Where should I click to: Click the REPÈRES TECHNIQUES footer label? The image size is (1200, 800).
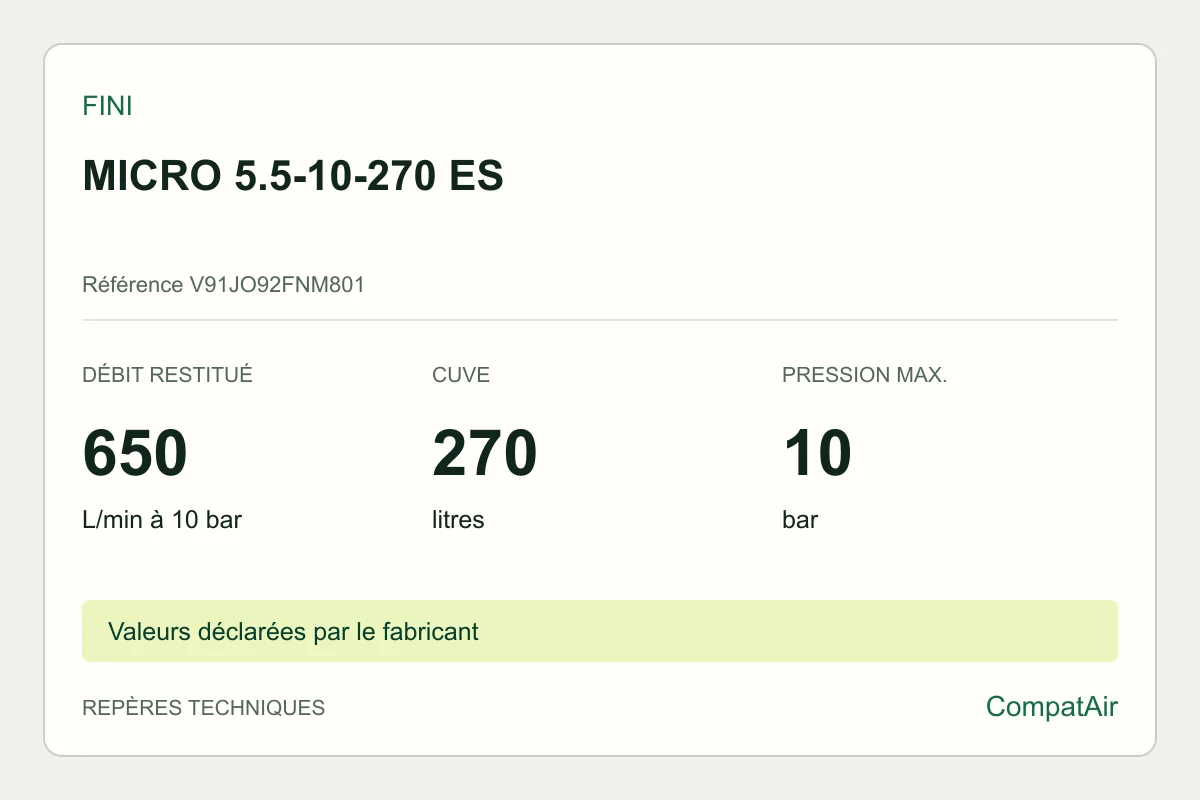click(203, 708)
